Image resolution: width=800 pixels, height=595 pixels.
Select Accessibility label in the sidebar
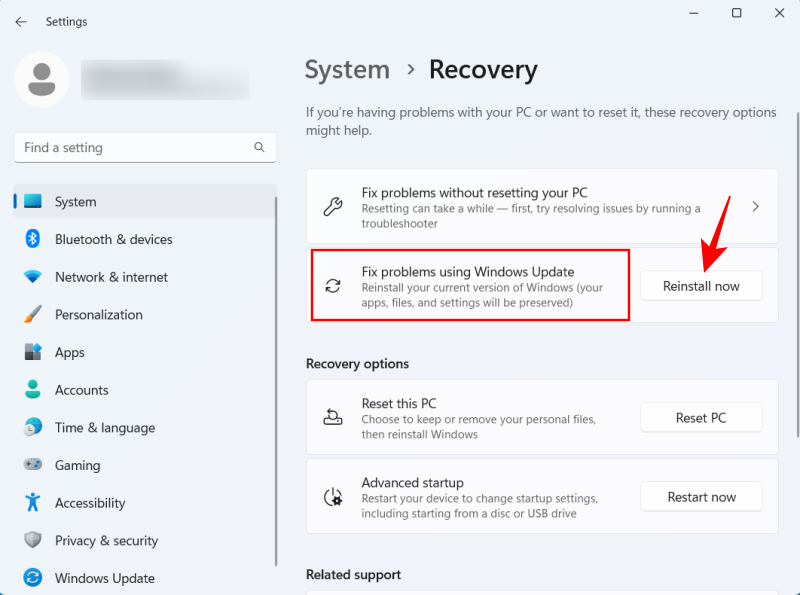[90, 503]
